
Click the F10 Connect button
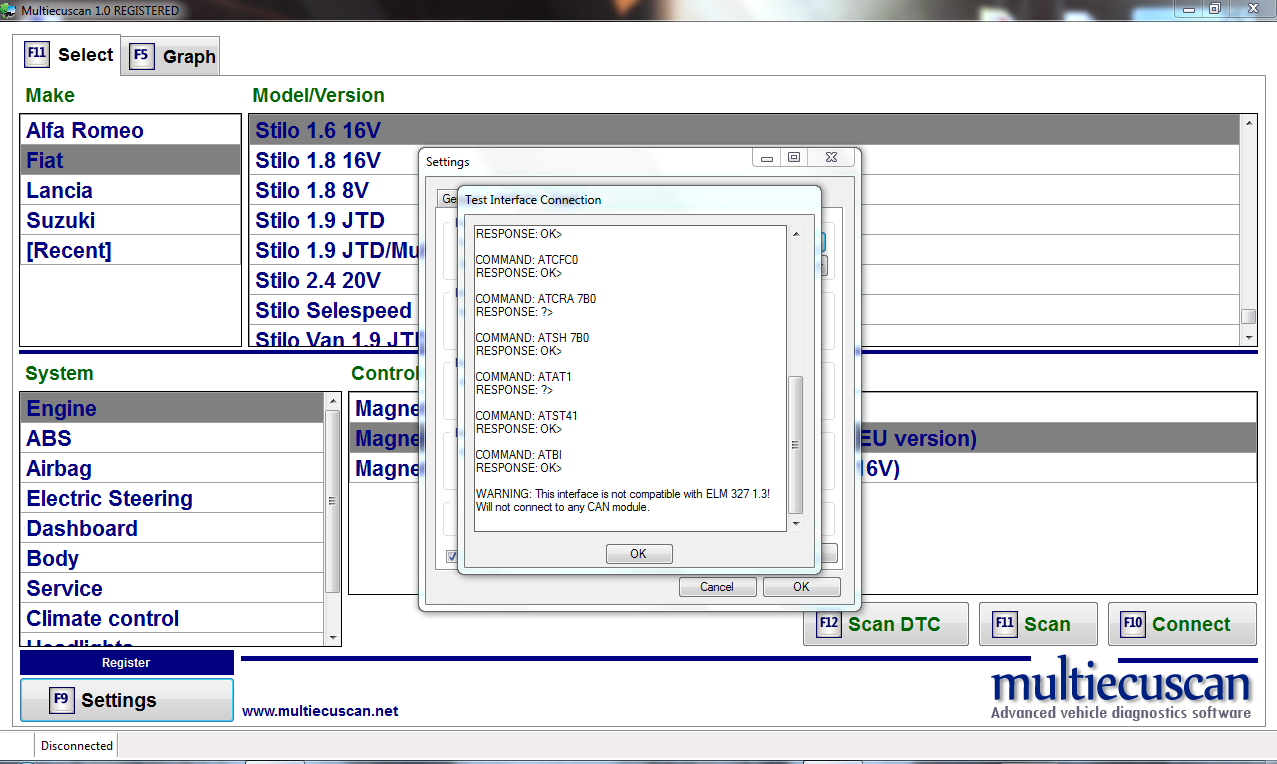pos(1182,624)
